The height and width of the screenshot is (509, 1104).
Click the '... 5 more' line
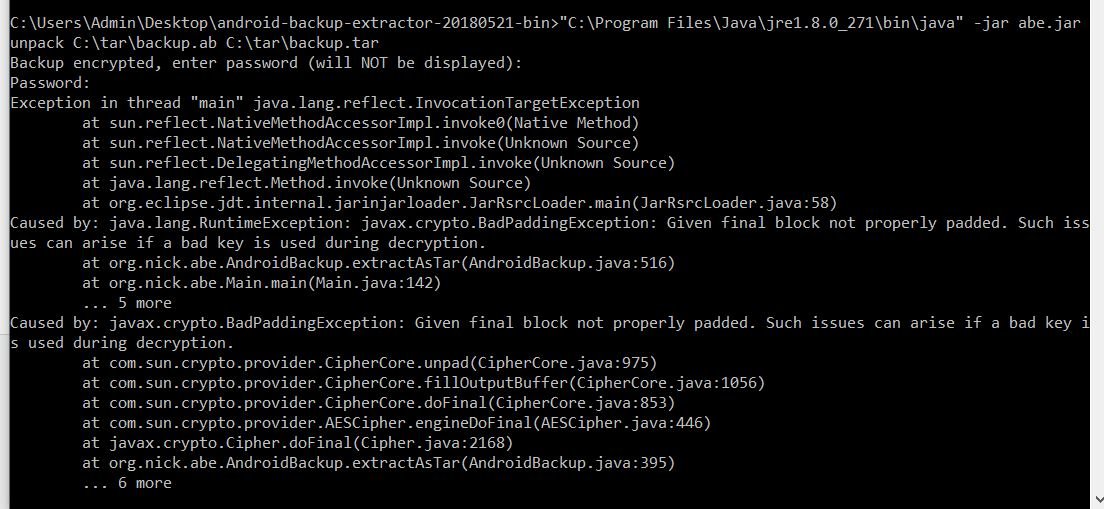(127, 303)
